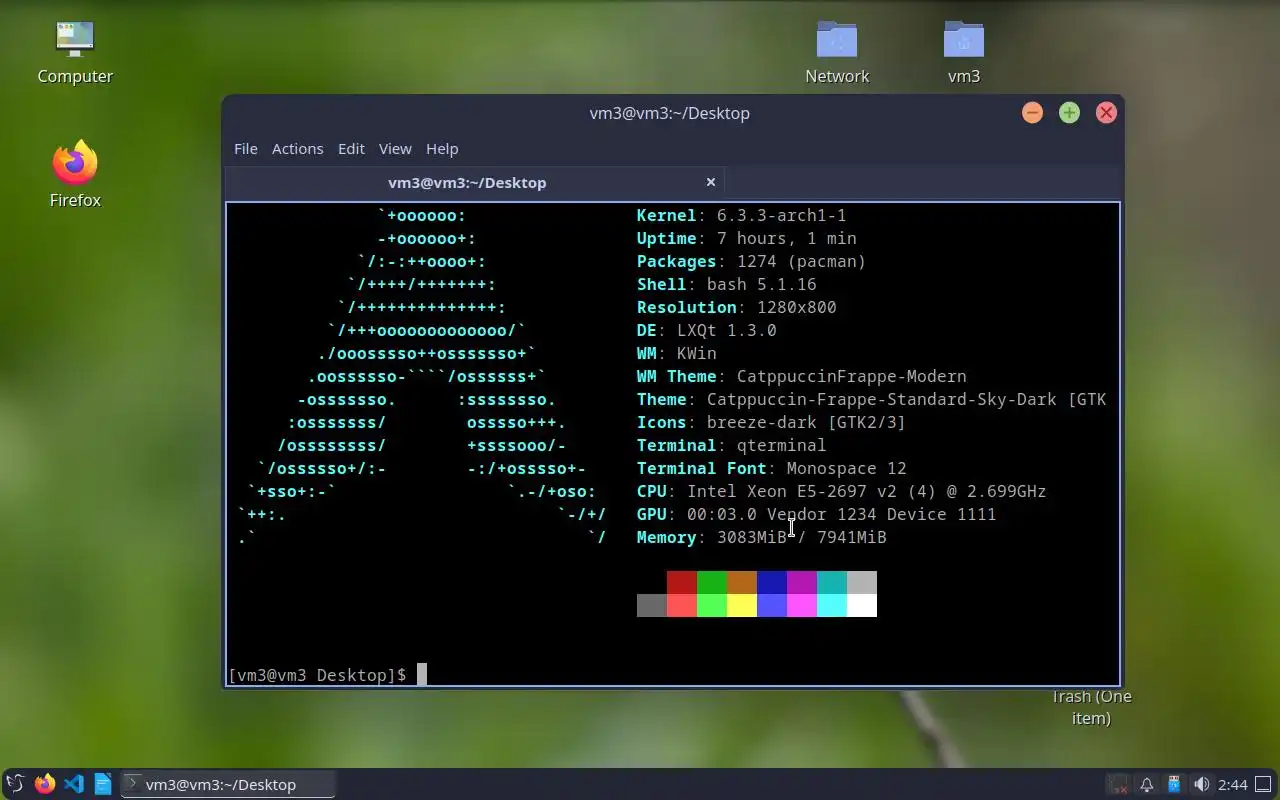Launch Firefox from the panel quick launch
The image size is (1280, 800).
tap(44, 784)
